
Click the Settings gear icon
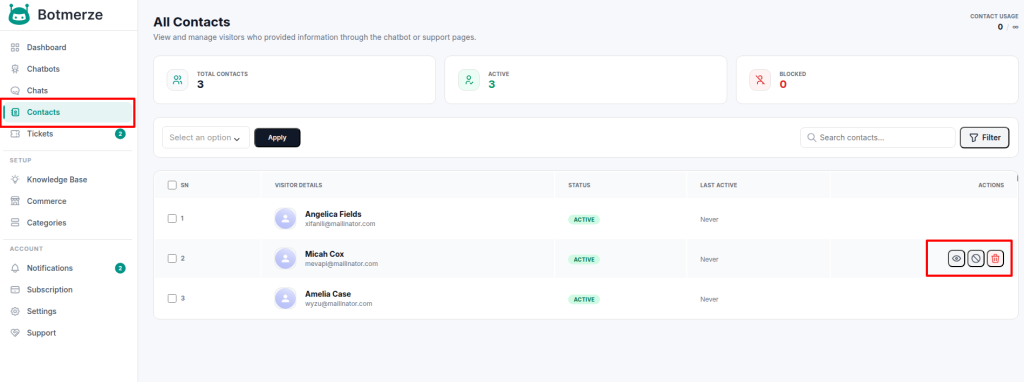tap(16, 311)
